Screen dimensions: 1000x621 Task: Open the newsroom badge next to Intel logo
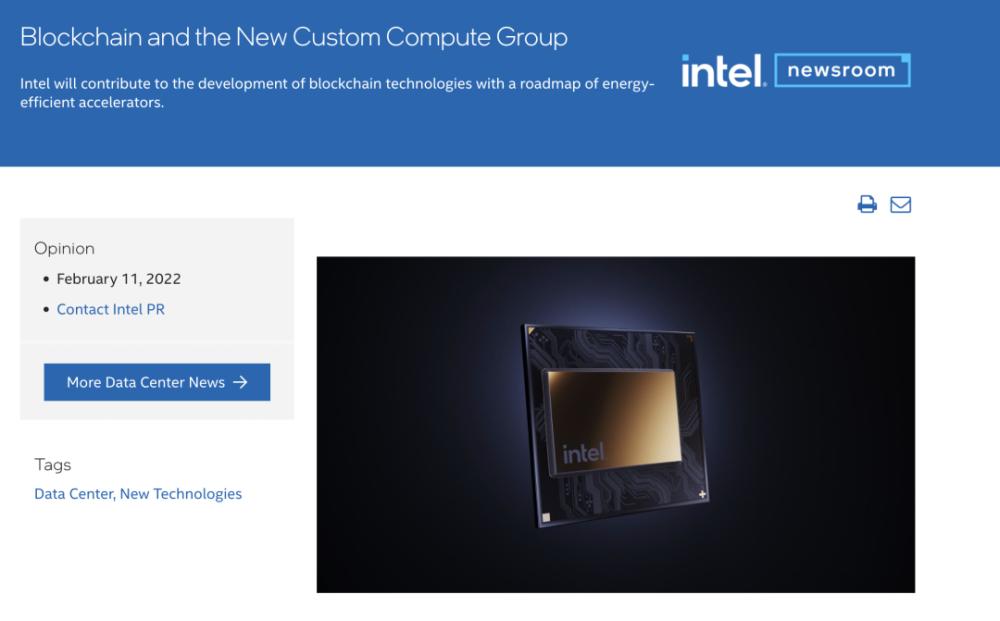842,70
